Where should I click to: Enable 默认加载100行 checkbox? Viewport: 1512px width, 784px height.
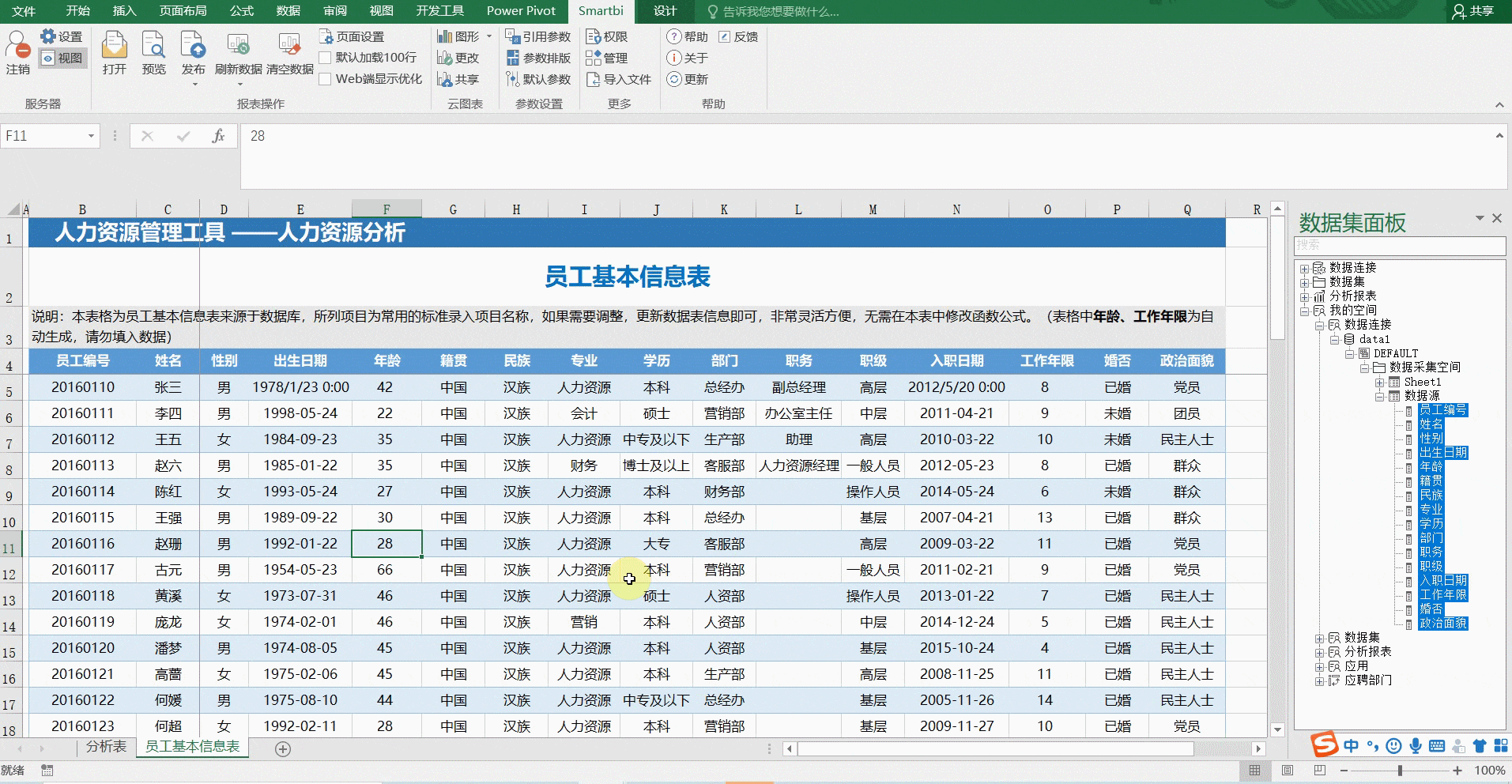click(325, 58)
